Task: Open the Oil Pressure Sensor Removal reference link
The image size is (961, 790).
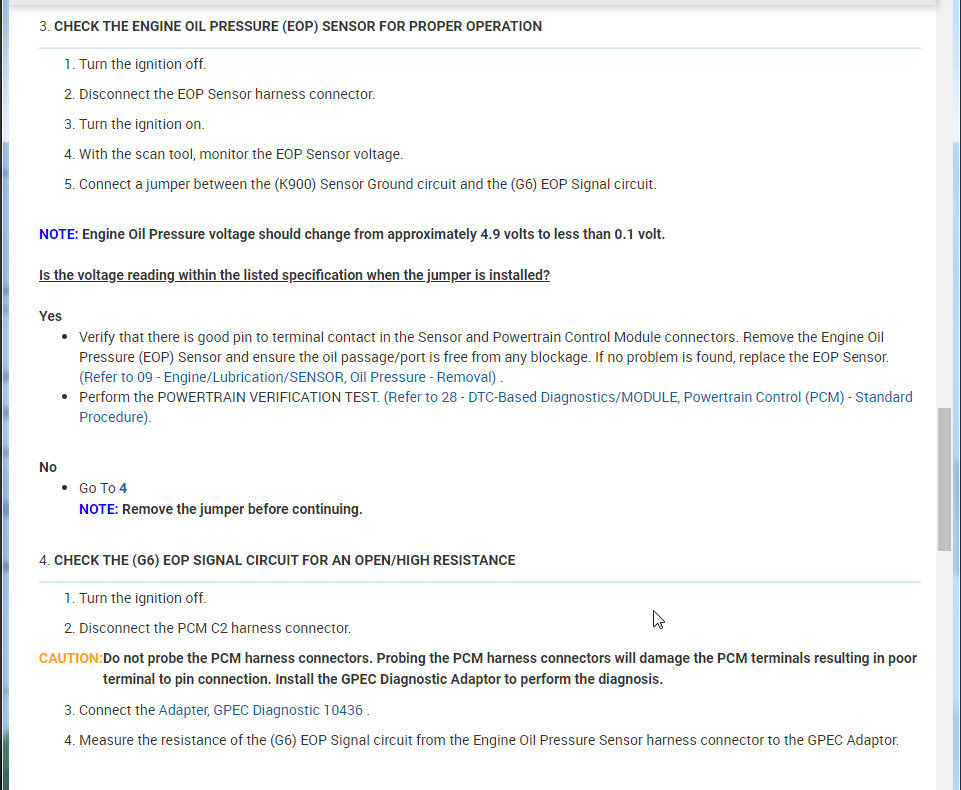Action: [288, 377]
